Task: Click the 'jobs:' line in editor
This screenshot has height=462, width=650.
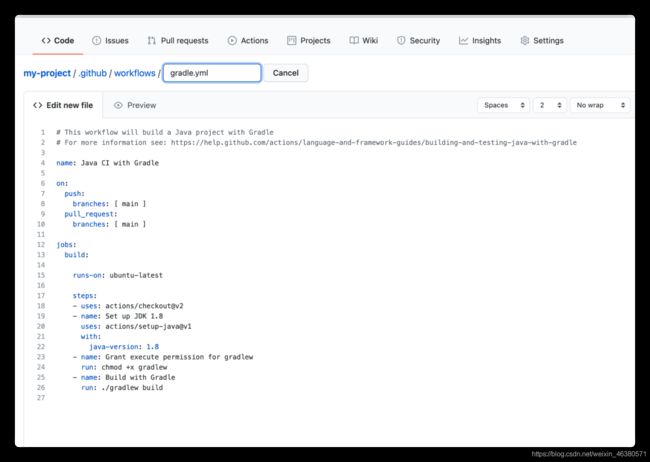Action: pyautogui.click(x=66, y=245)
